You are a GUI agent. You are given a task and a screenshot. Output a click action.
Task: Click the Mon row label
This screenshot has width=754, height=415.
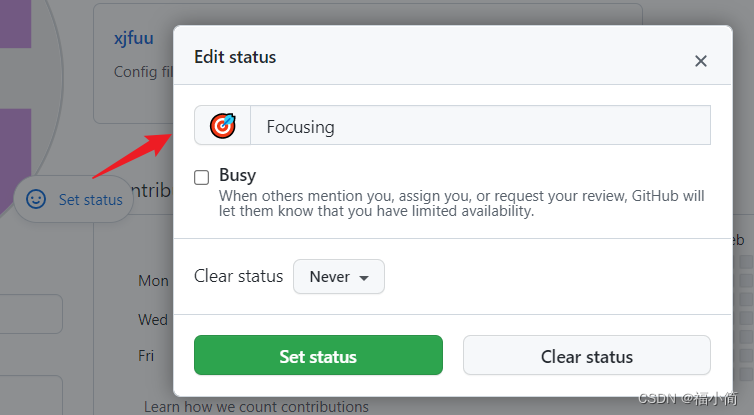pos(153,281)
